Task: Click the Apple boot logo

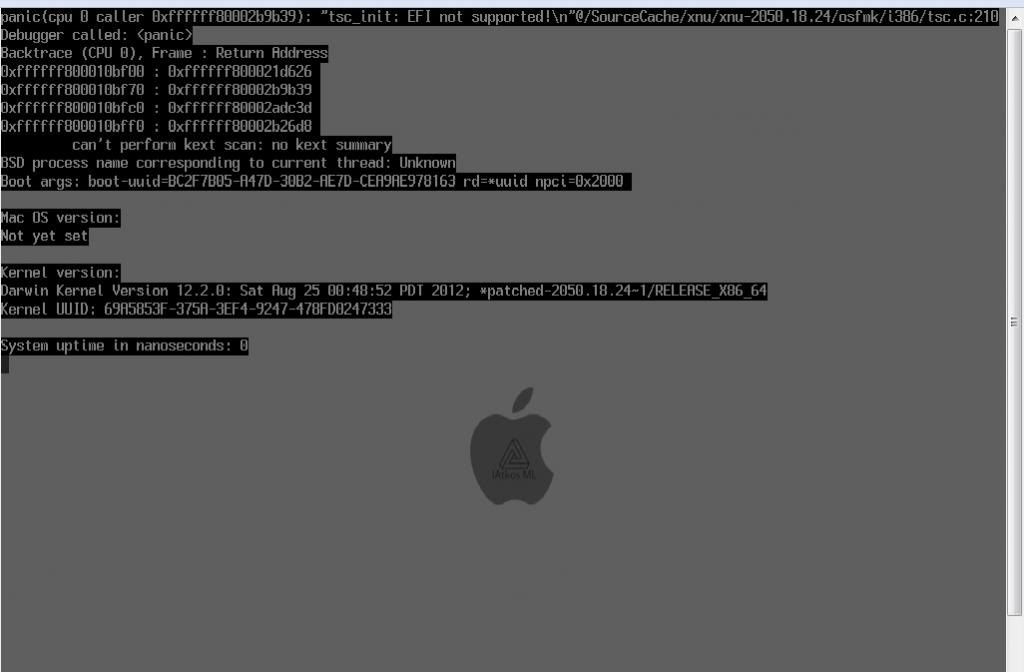Action: pos(512,446)
